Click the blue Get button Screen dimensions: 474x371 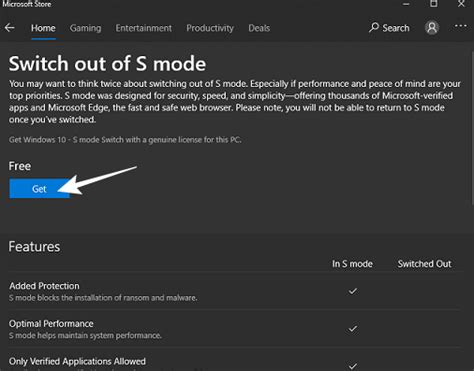pyautogui.click(x=39, y=189)
